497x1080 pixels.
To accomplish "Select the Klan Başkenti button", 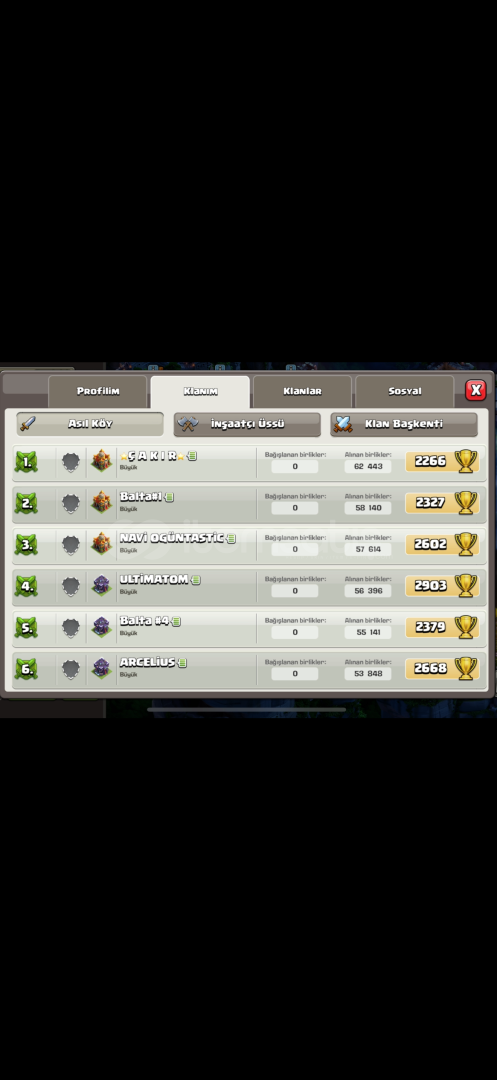I will pyautogui.click(x=404, y=424).
